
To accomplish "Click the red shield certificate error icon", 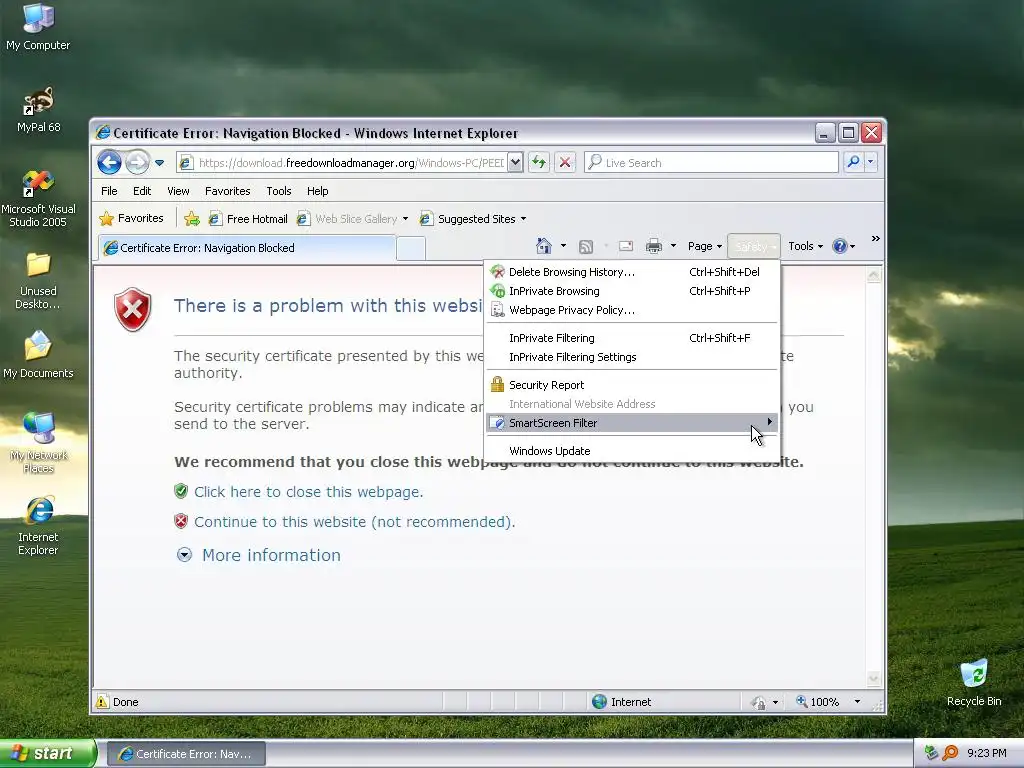I will point(133,310).
